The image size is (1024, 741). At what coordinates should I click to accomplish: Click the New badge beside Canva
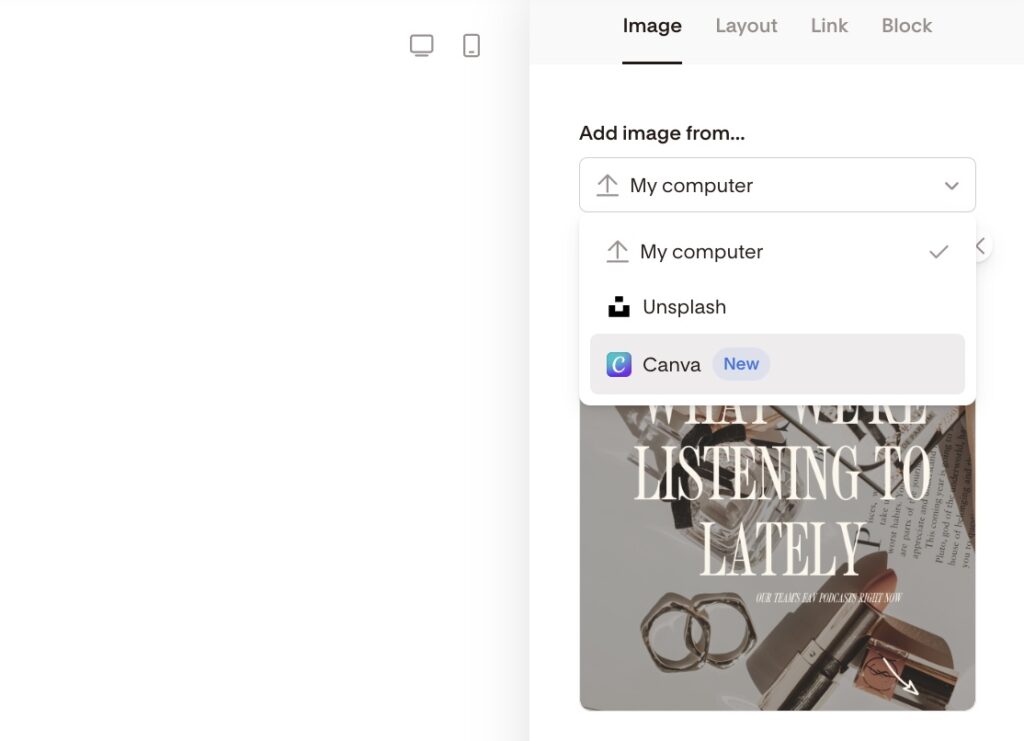tap(741, 364)
